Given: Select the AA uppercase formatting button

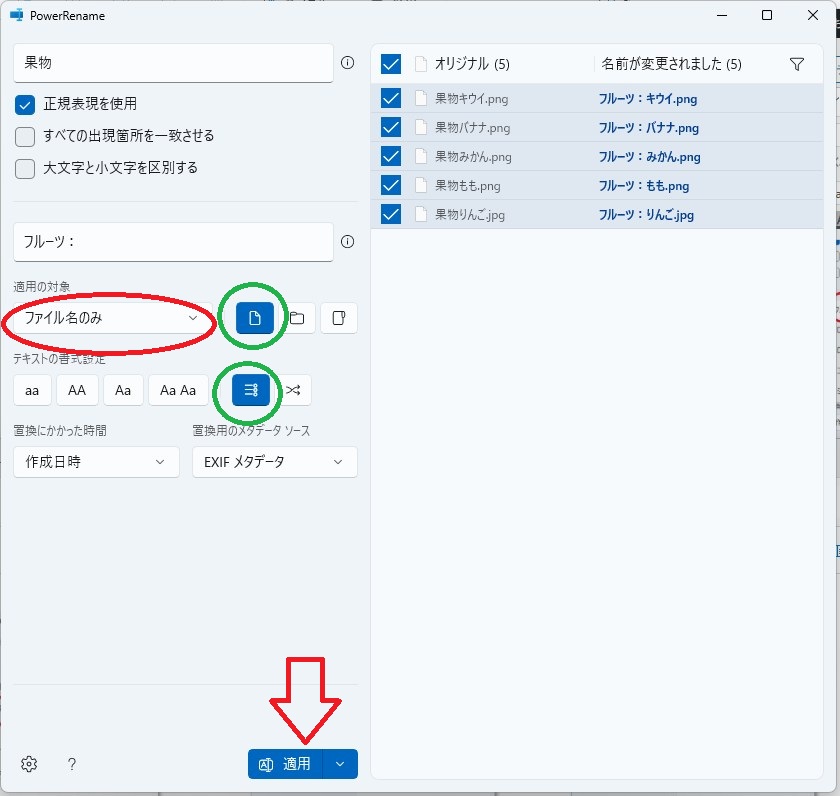Looking at the screenshot, I should (77, 390).
